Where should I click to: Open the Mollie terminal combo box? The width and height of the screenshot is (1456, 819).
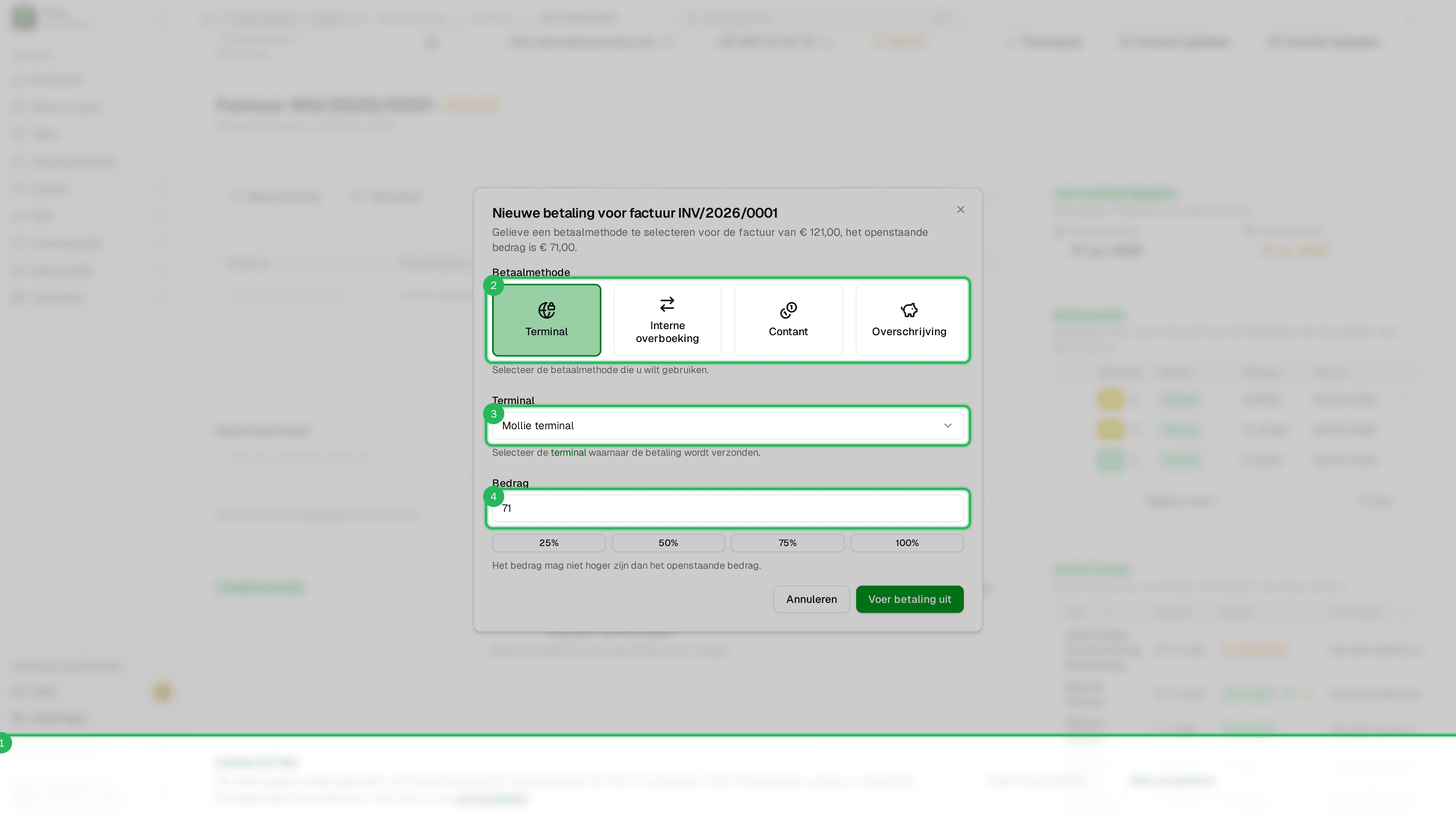[x=728, y=425]
